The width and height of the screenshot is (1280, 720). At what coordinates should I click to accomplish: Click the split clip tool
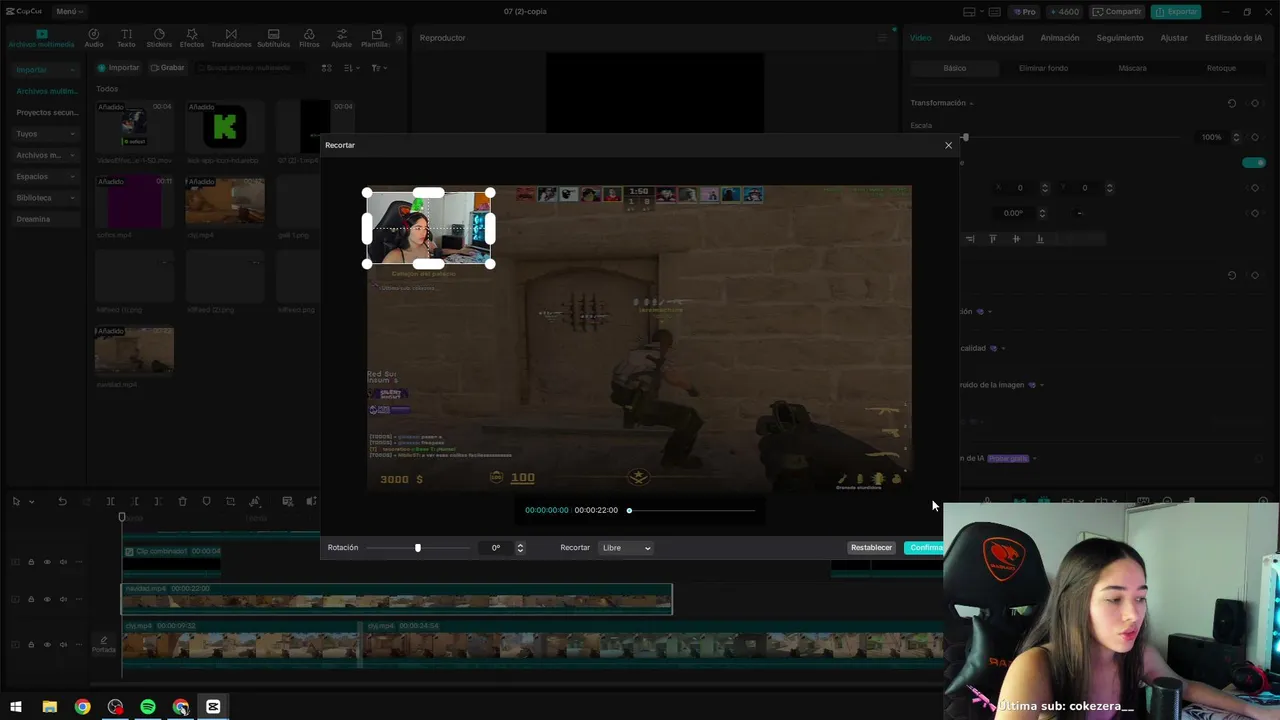tap(110, 501)
